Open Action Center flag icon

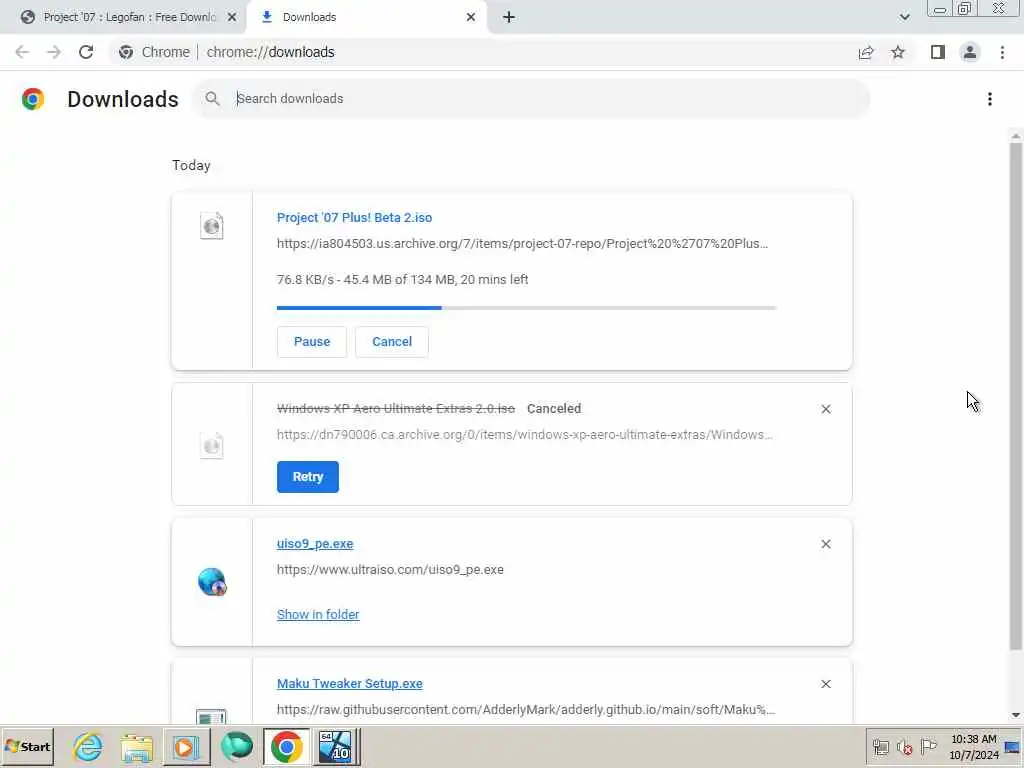[x=928, y=746]
